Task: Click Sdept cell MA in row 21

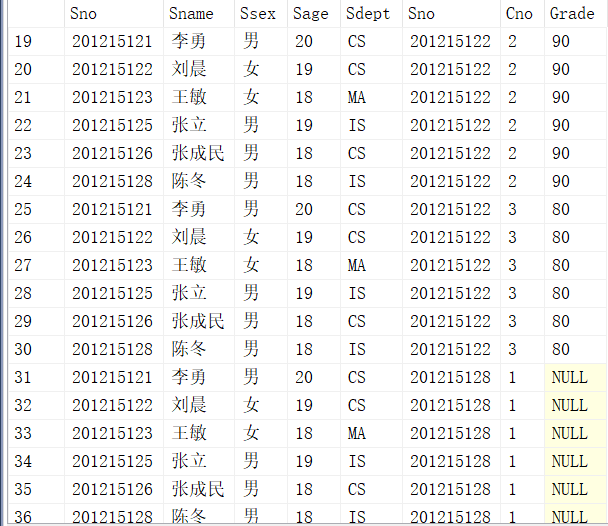Action: [371, 97]
